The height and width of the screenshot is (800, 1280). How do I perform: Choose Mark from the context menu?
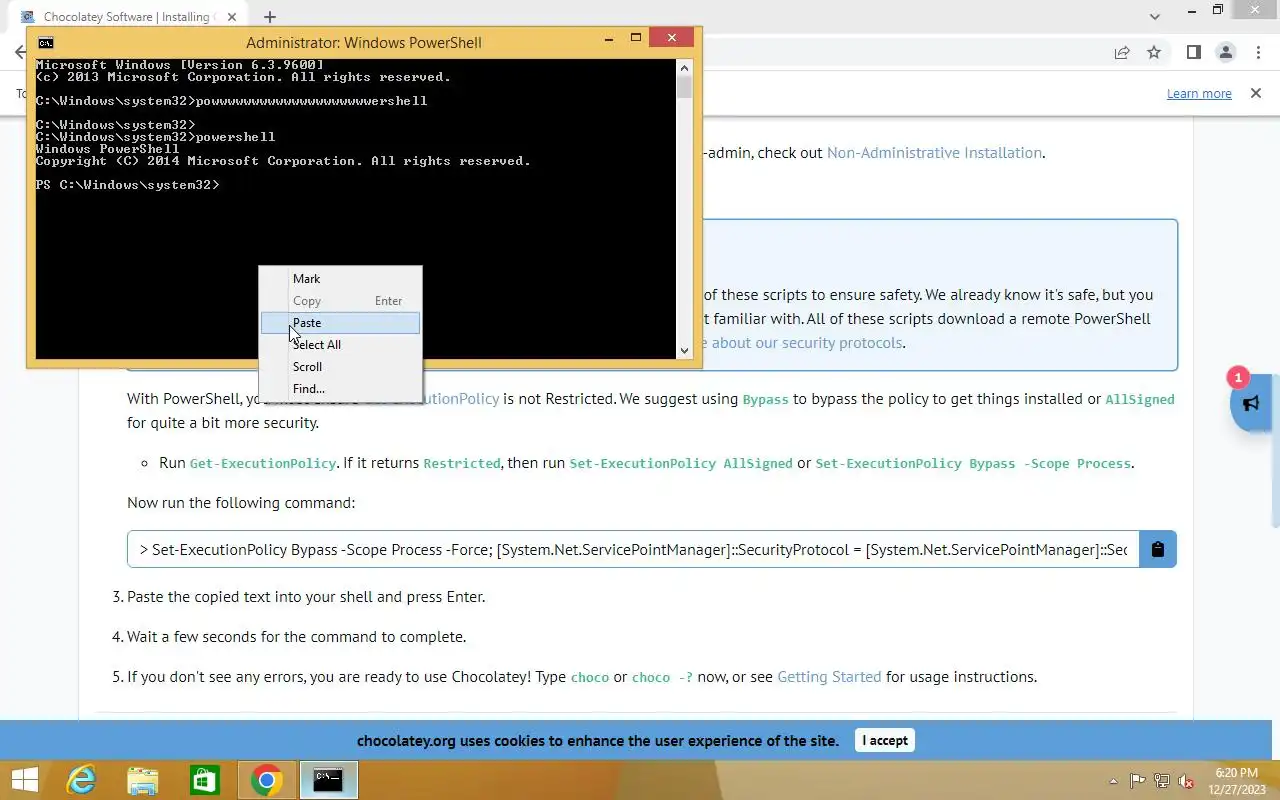click(x=340, y=279)
